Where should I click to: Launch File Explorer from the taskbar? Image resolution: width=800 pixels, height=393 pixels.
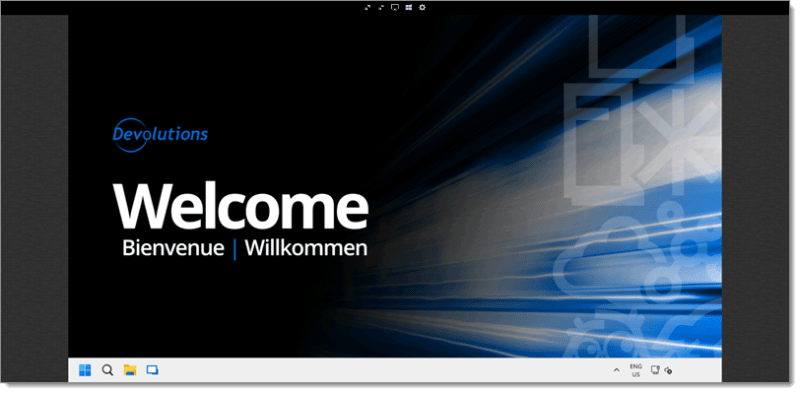click(x=130, y=370)
